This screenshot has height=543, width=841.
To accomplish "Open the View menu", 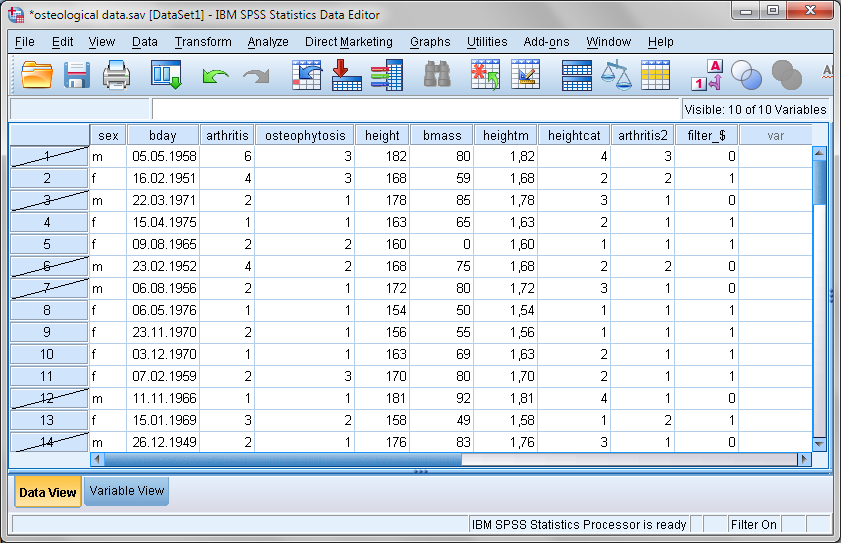I will tap(101, 42).
